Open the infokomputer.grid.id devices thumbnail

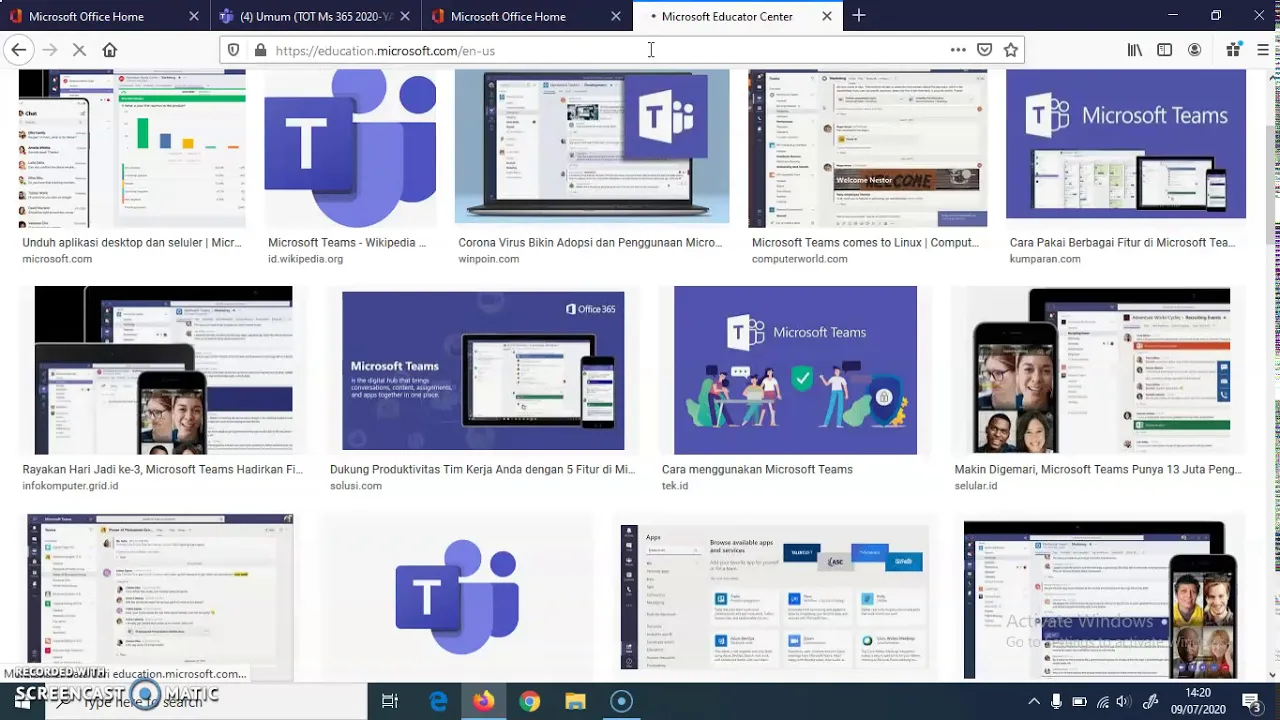coord(164,370)
